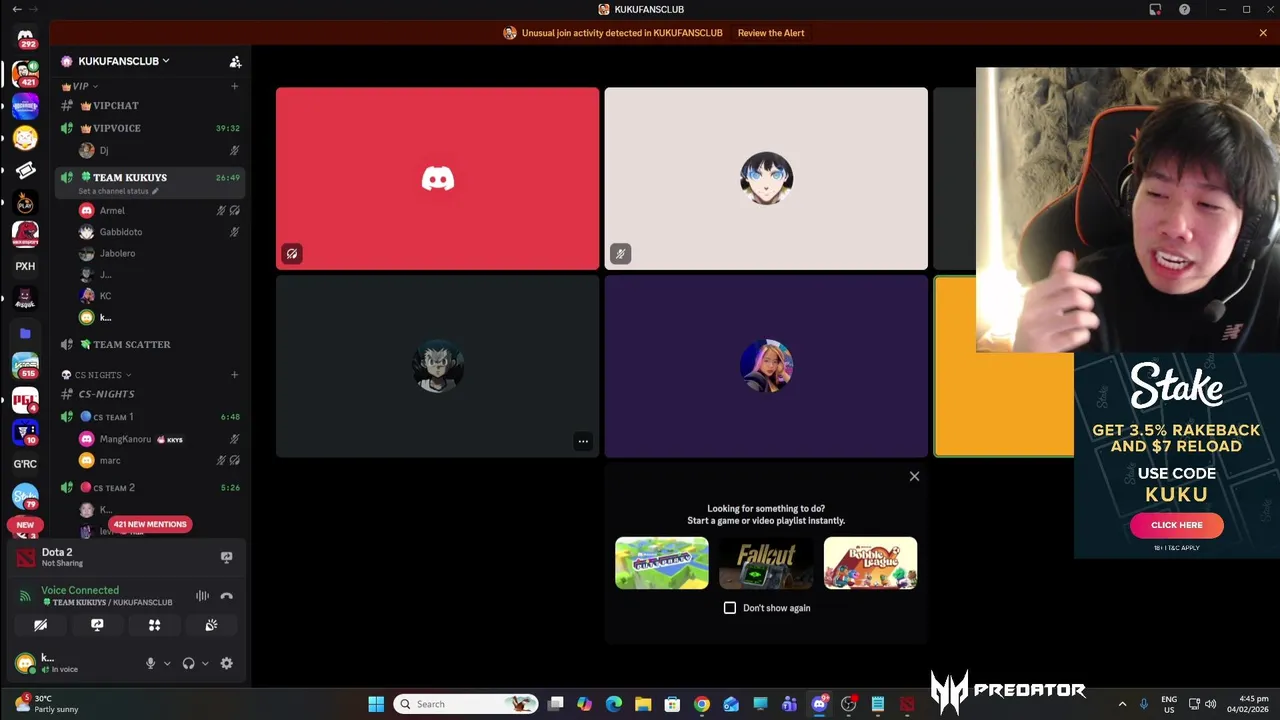Open input device options arrow next to microphone
This screenshot has height=720, width=1280.
pos(167,663)
